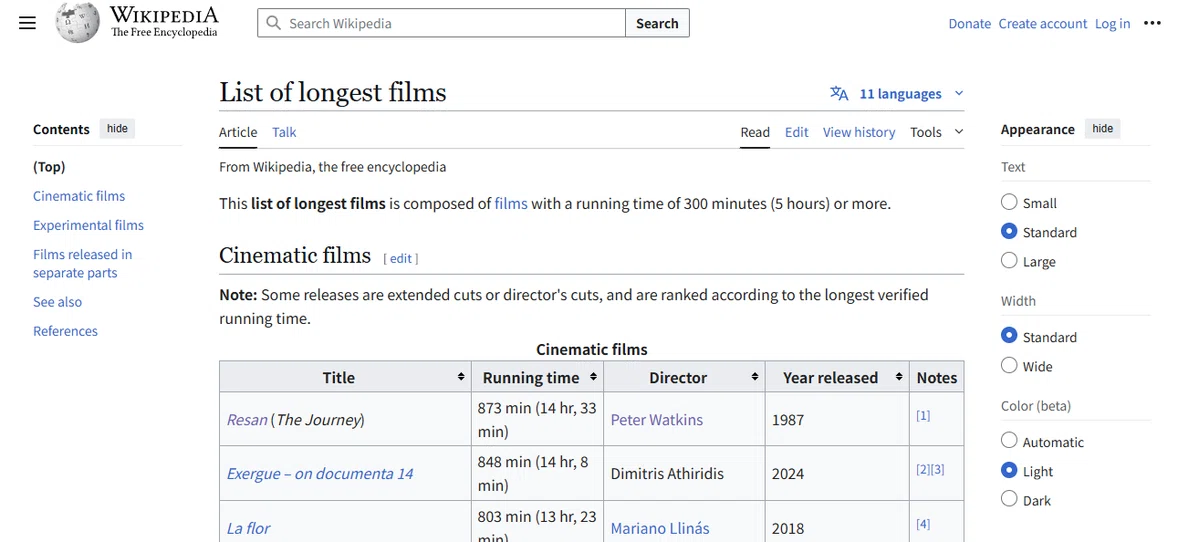The height and width of the screenshot is (542, 1200).
Task: Click the Log in link
Action: 1112,23
